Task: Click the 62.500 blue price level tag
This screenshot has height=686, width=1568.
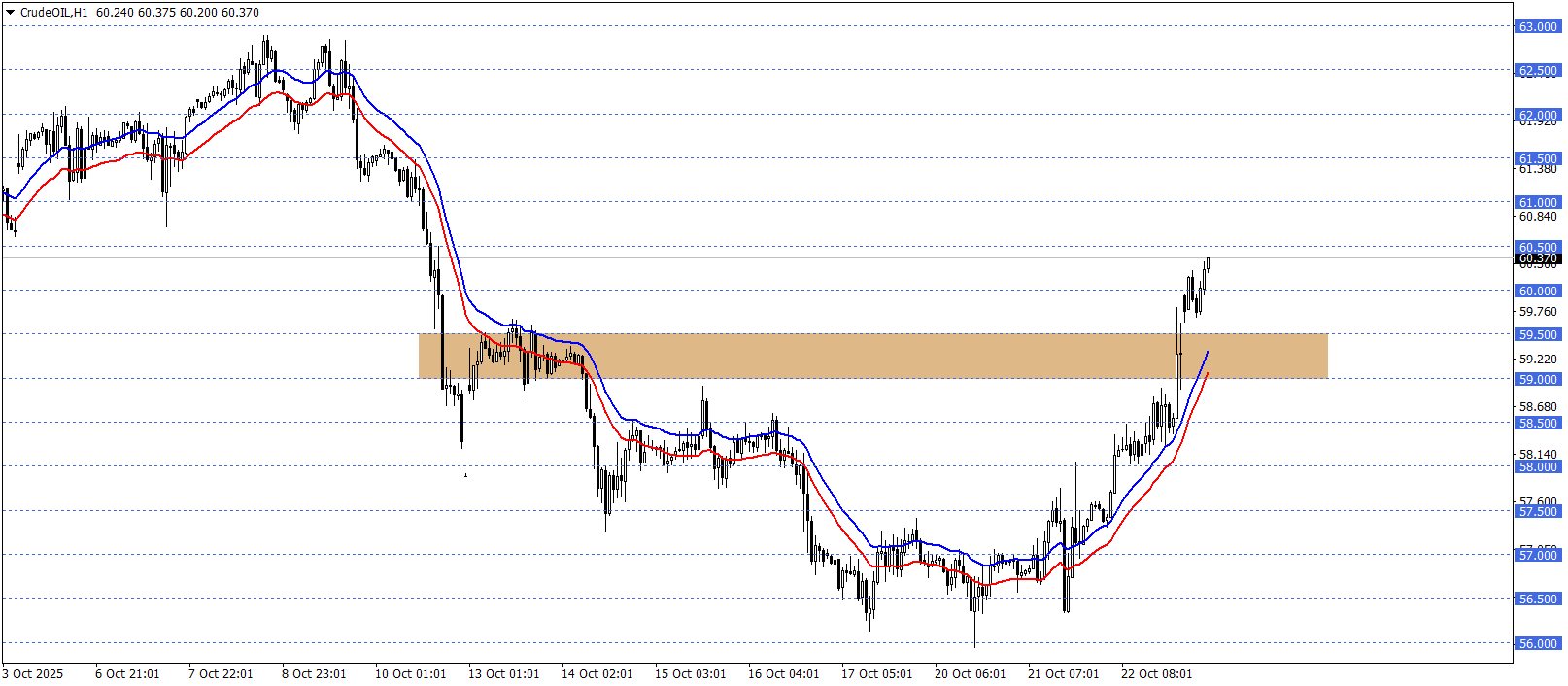Action: click(x=1538, y=70)
